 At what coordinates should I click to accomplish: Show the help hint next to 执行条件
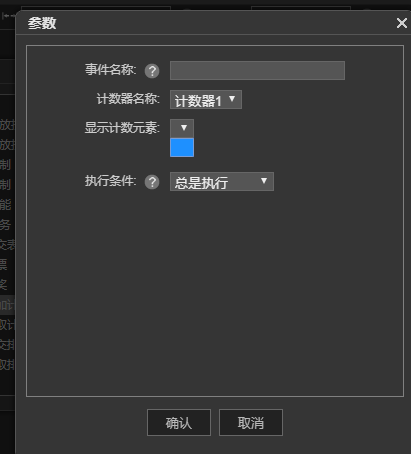pyautogui.click(x=152, y=182)
